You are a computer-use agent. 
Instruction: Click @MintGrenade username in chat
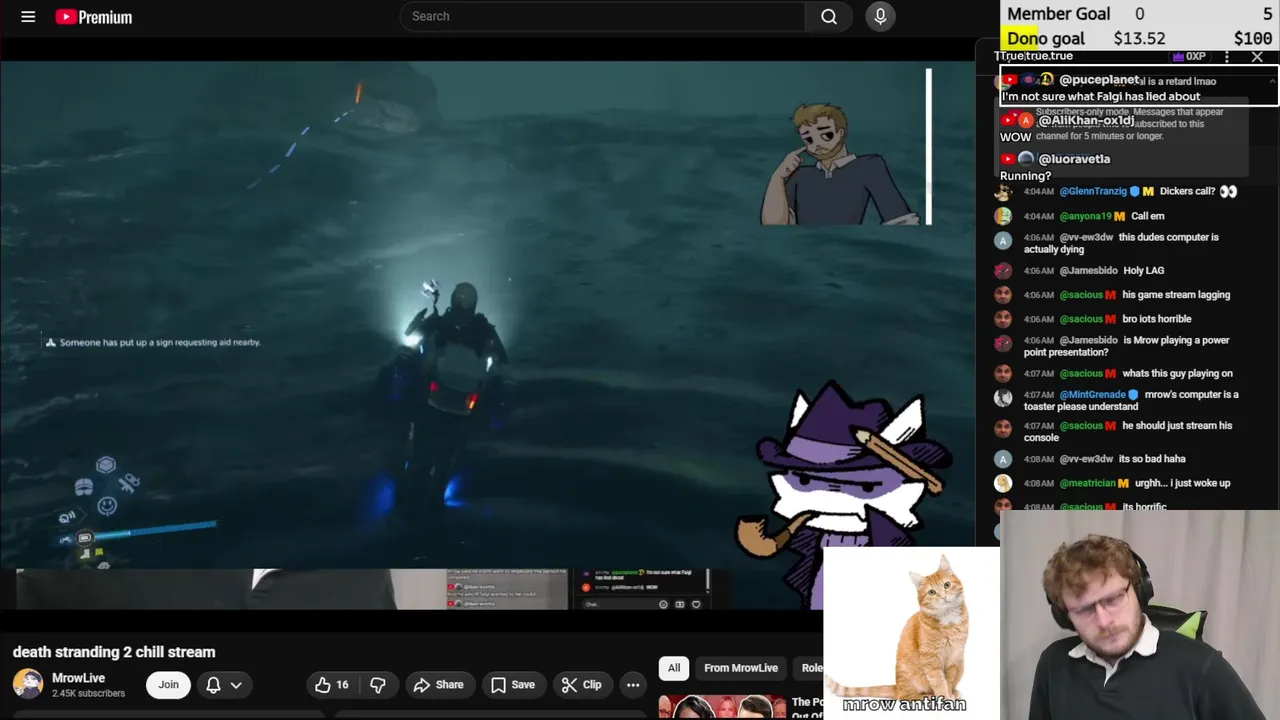(1092, 395)
